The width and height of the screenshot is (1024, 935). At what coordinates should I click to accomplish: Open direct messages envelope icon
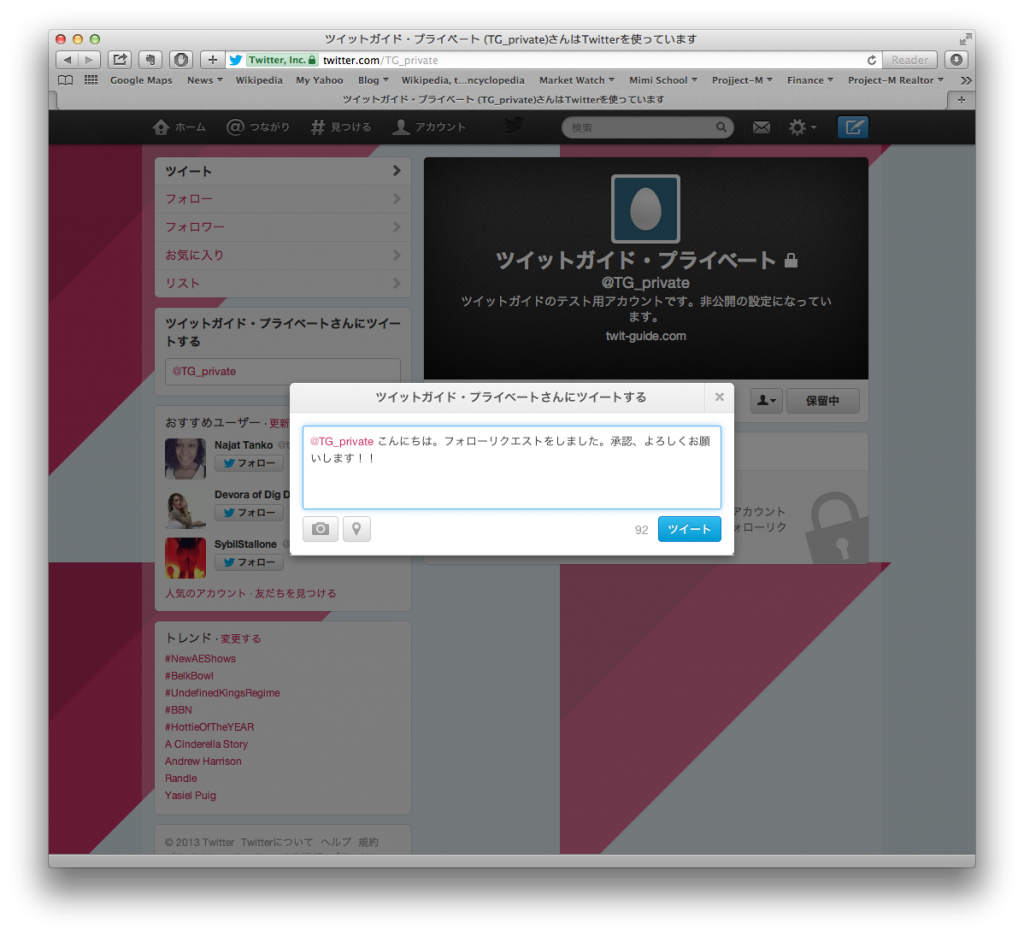(x=761, y=127)
